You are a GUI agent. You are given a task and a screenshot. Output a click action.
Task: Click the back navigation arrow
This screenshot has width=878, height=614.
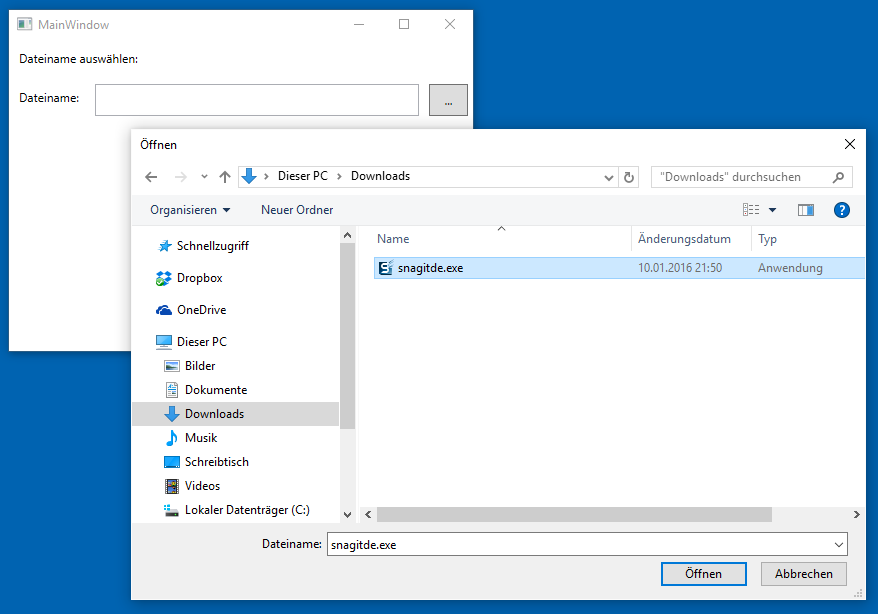[x=151, y=177]
